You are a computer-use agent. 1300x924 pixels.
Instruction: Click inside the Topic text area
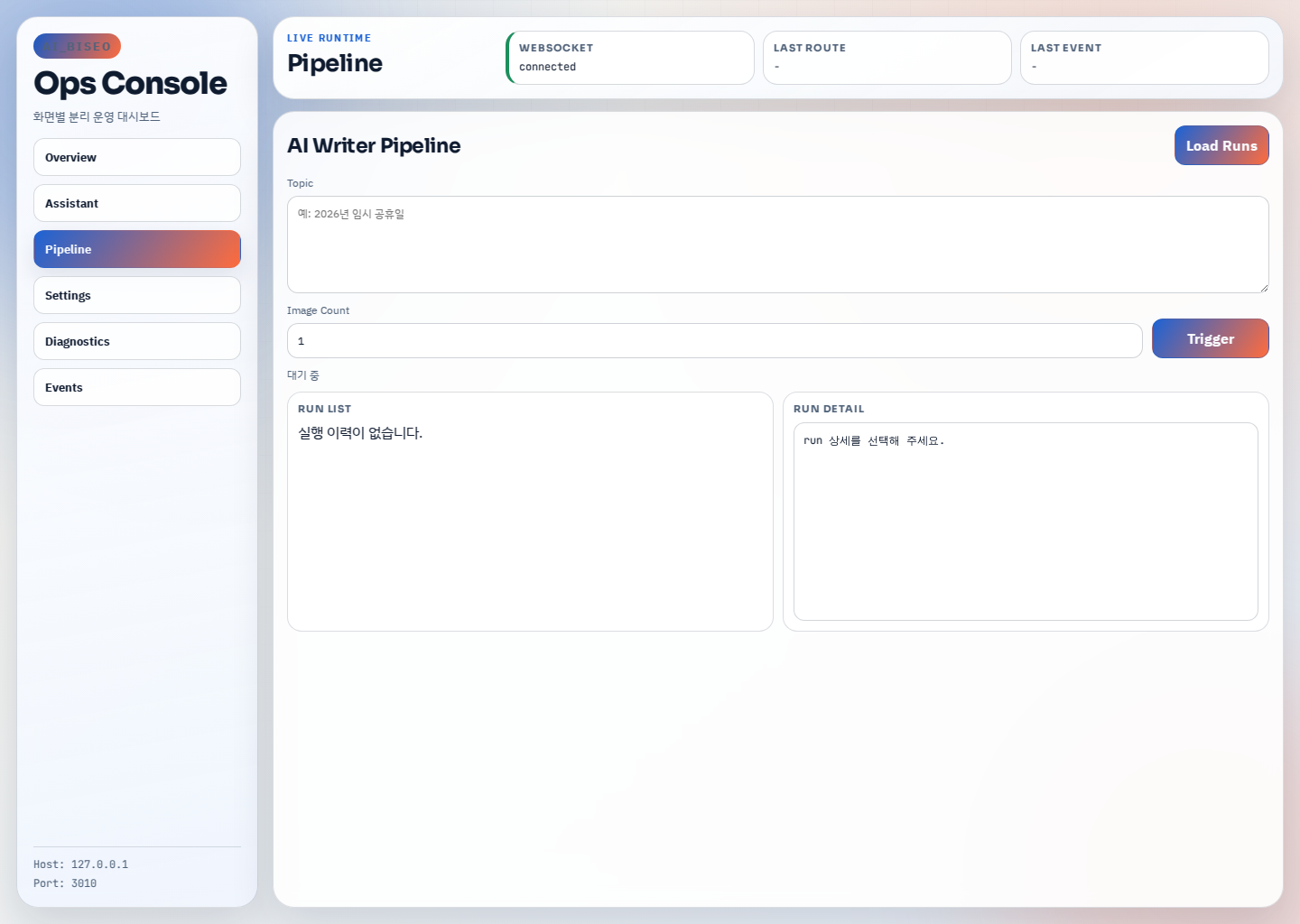pyautogui.click(x=777, y=244)
